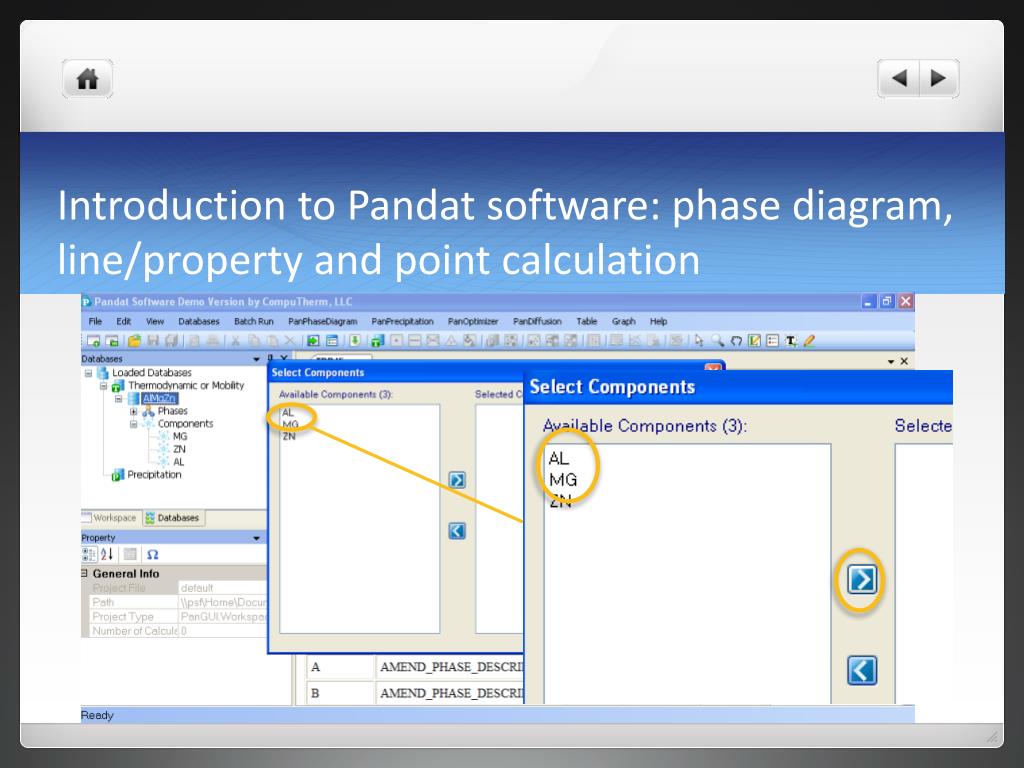Viewport: 1024px width, 768px height.
Task: Click the save disk toolbar icon
Action: (153, 341)
